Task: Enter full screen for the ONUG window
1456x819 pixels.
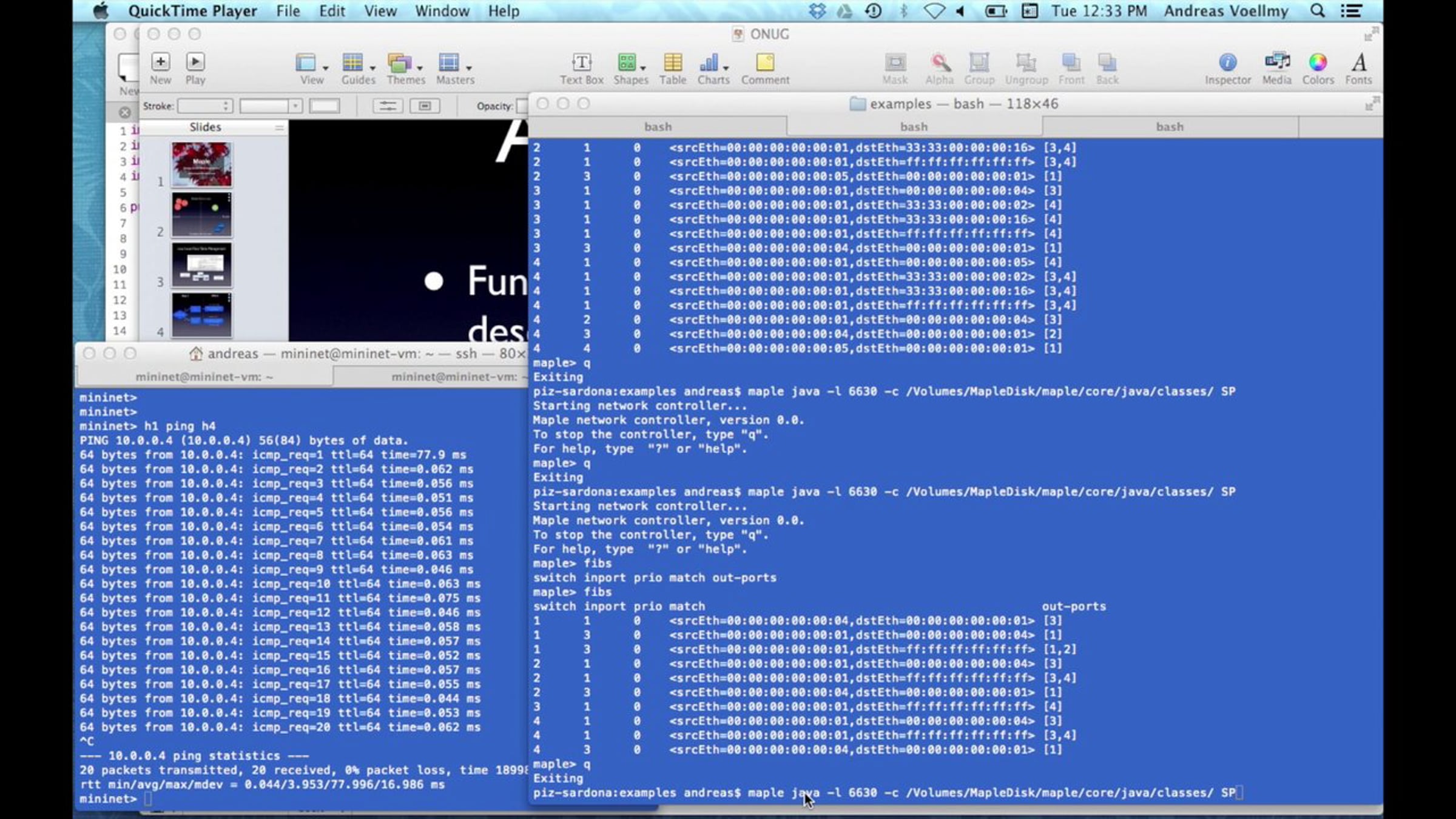Action: tap(1371, 35)
